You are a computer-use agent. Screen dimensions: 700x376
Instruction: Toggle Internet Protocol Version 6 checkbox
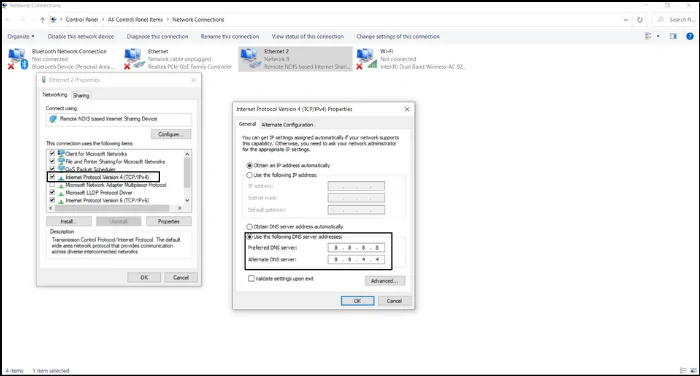tap(52, 201)
